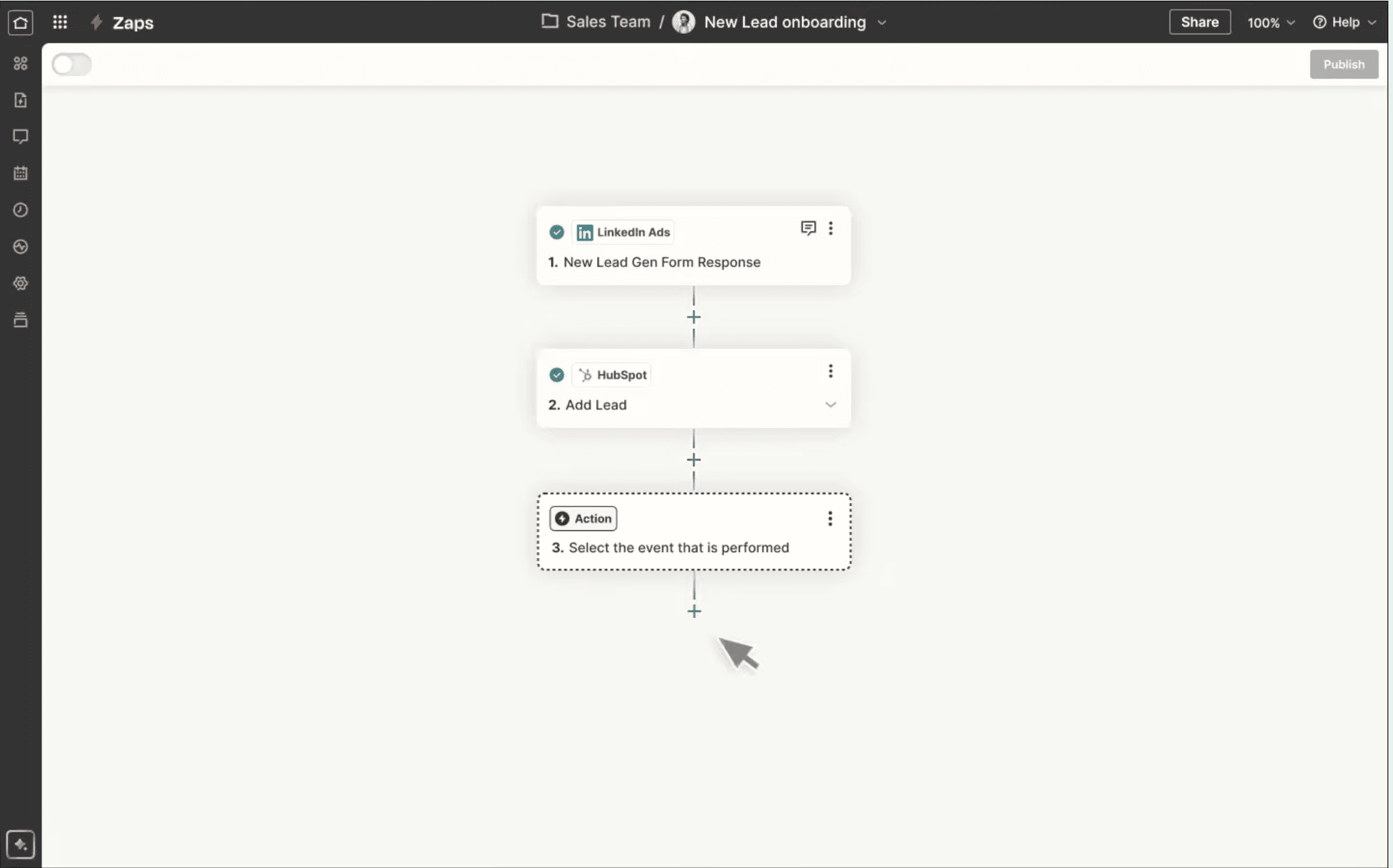Click the Share button

pyautogui.click(x=1199, y=22)
